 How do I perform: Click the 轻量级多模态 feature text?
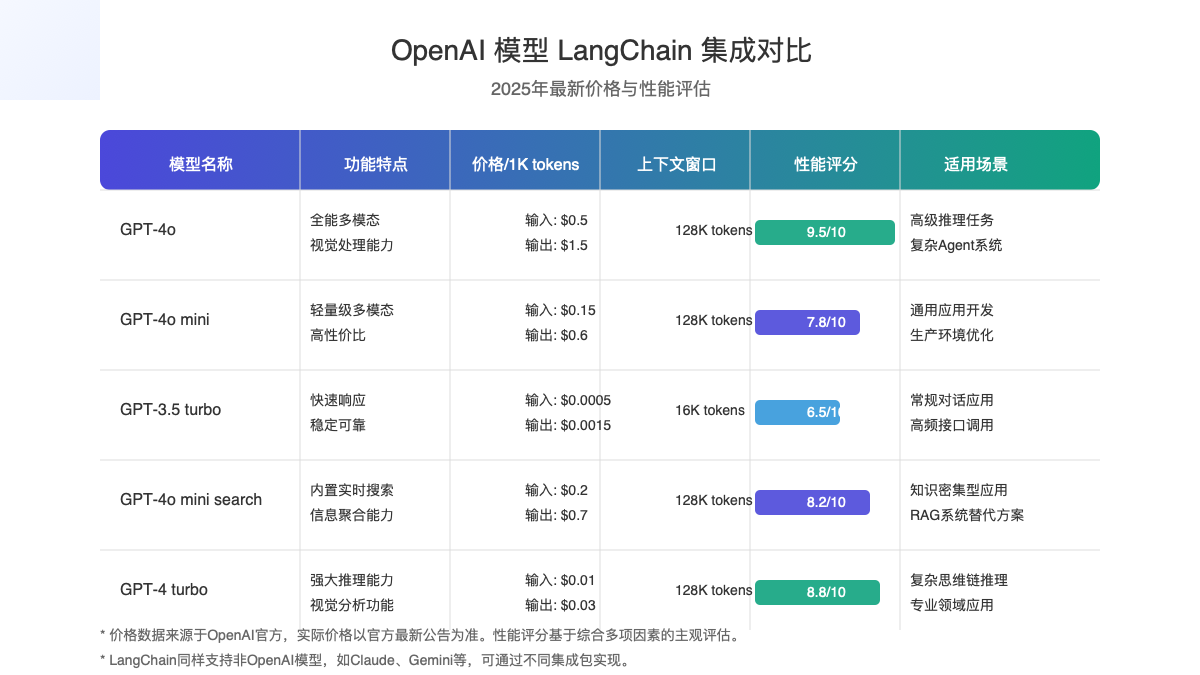(x=352, y=310)
